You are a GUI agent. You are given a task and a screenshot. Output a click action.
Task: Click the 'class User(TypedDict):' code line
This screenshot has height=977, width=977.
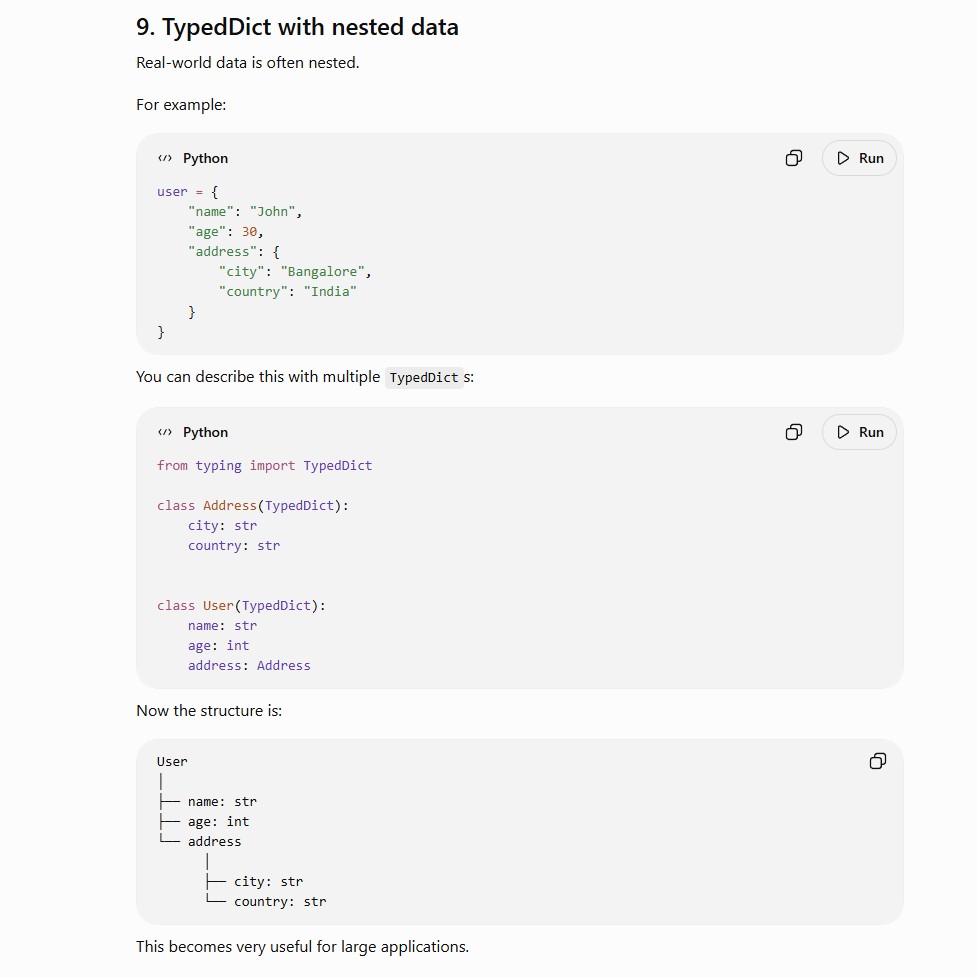[x=241, y=606]
